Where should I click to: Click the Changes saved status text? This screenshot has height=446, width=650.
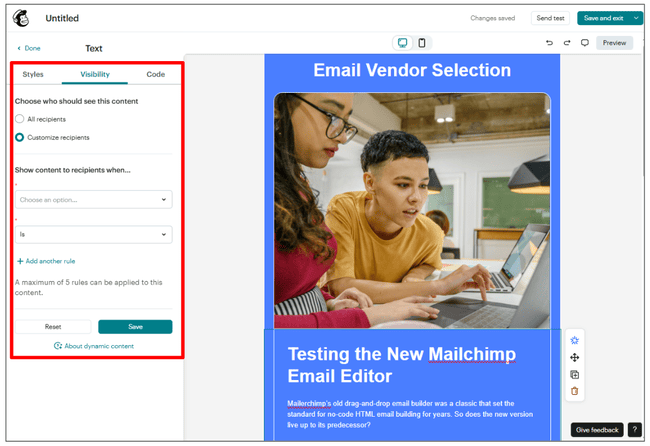coord(492,18)
